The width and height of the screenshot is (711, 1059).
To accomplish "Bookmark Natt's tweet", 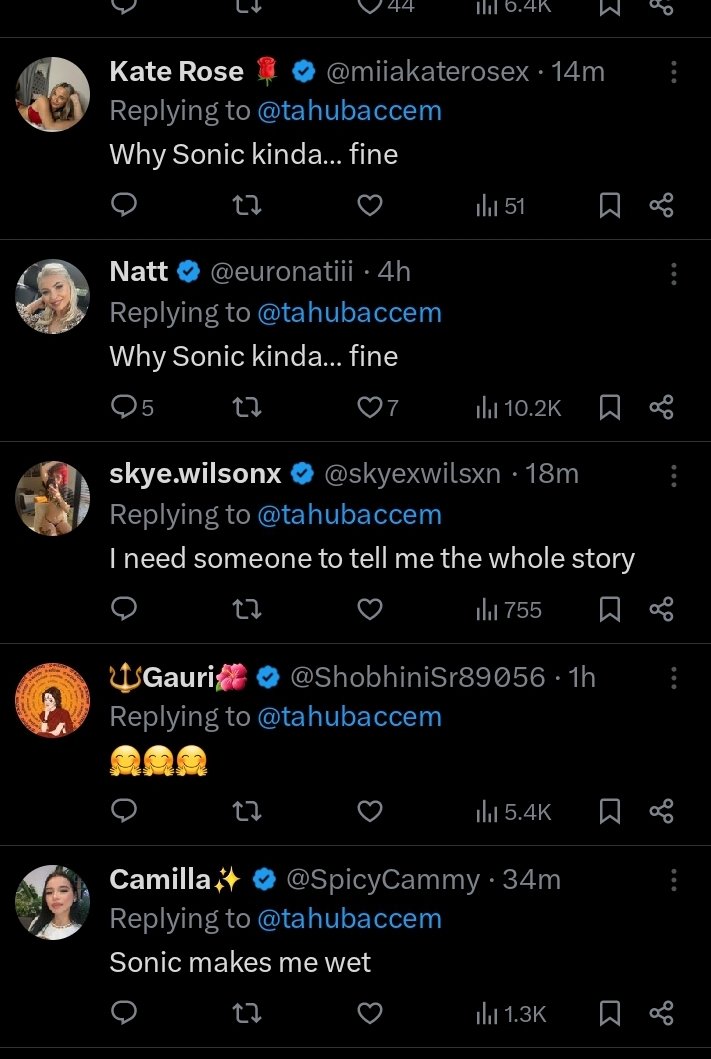I will coord(610,408).
